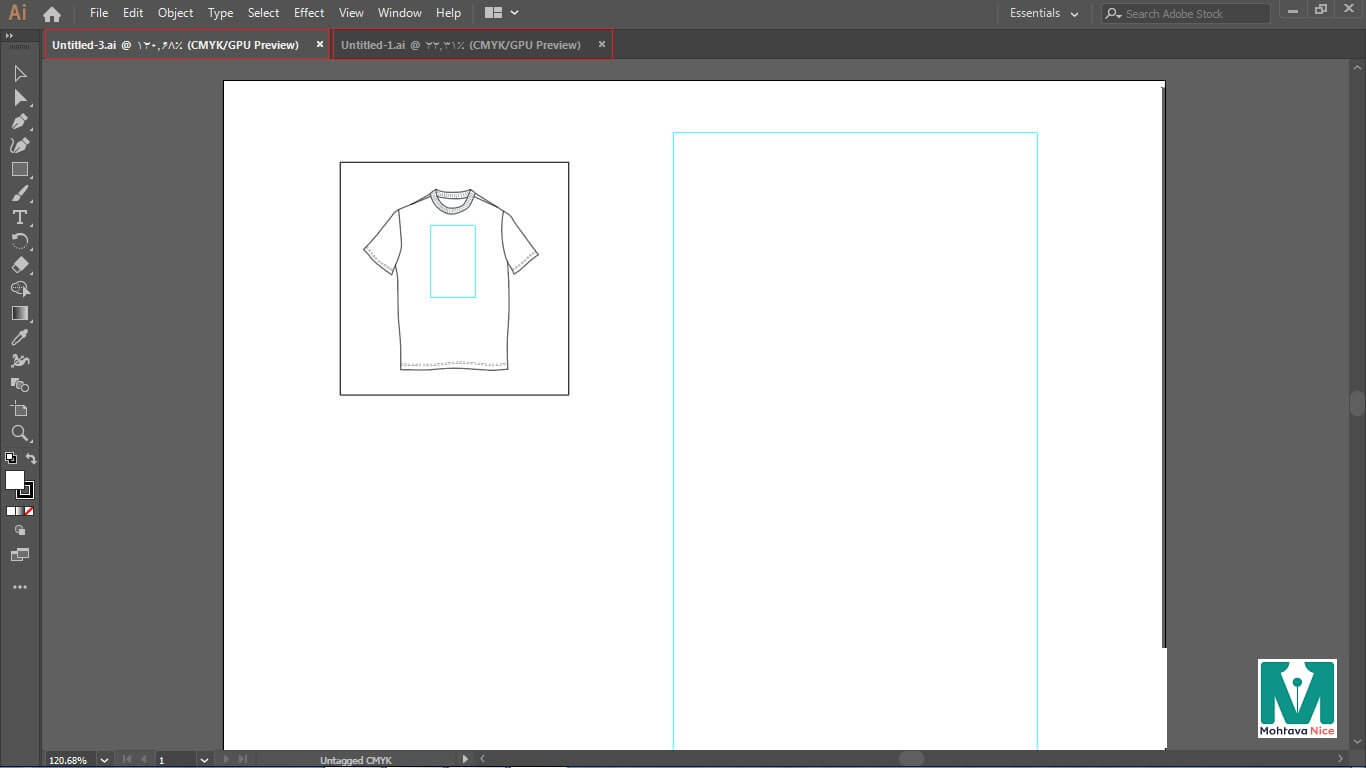The image size is (1366, 768).
Task: Open the Effect menu
Action: pyautogui.click(x=309, y=13)
